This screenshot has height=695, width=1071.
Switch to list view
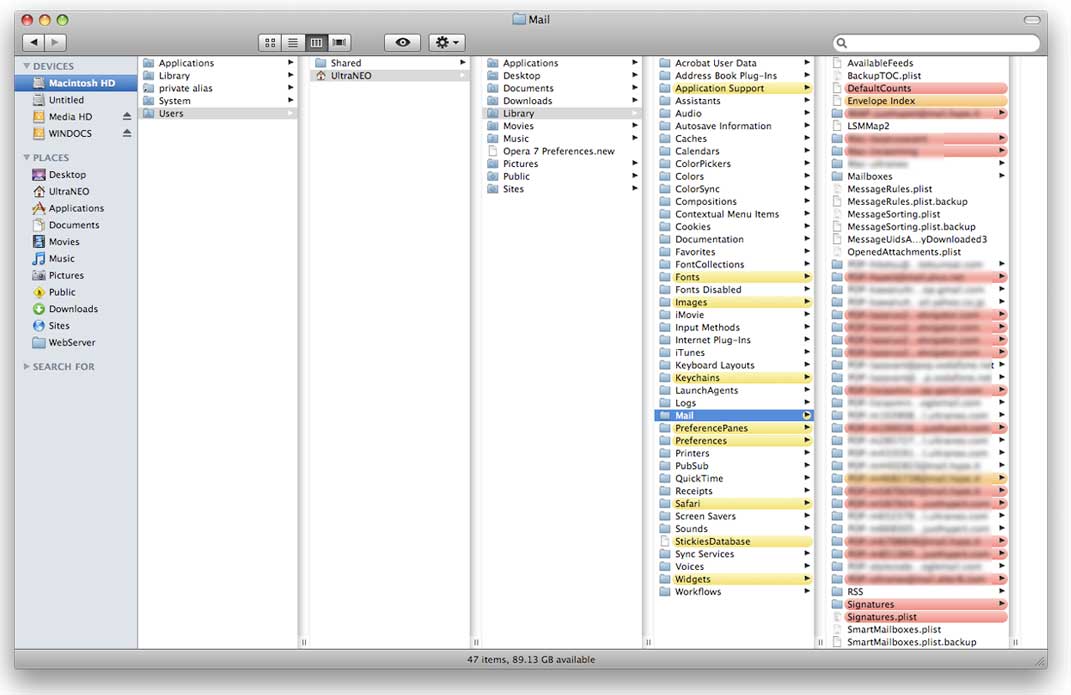point(293,42)
